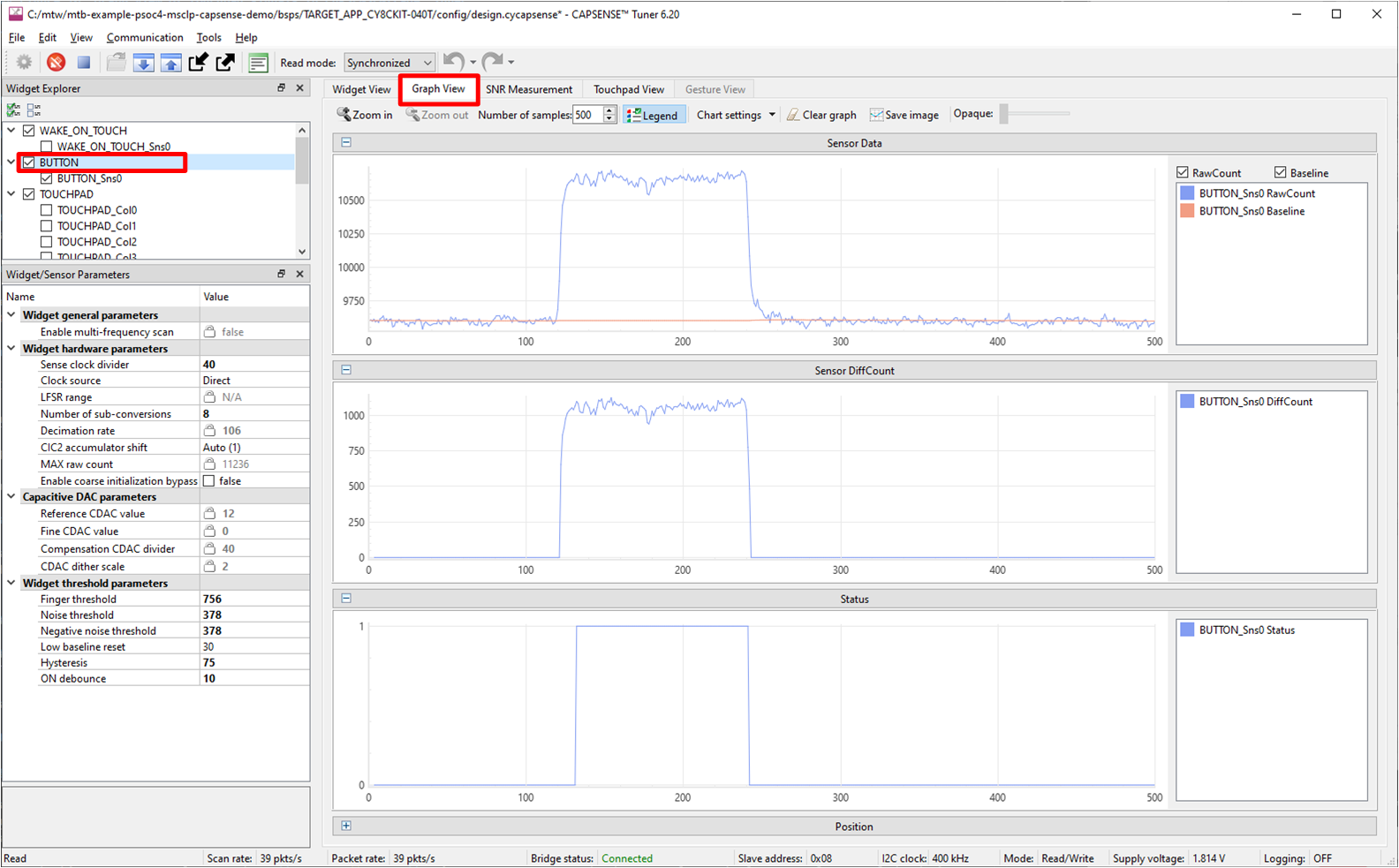Check the WAKE_ON_TOUCH_Sns0 checkbox

tap(47, 147)
